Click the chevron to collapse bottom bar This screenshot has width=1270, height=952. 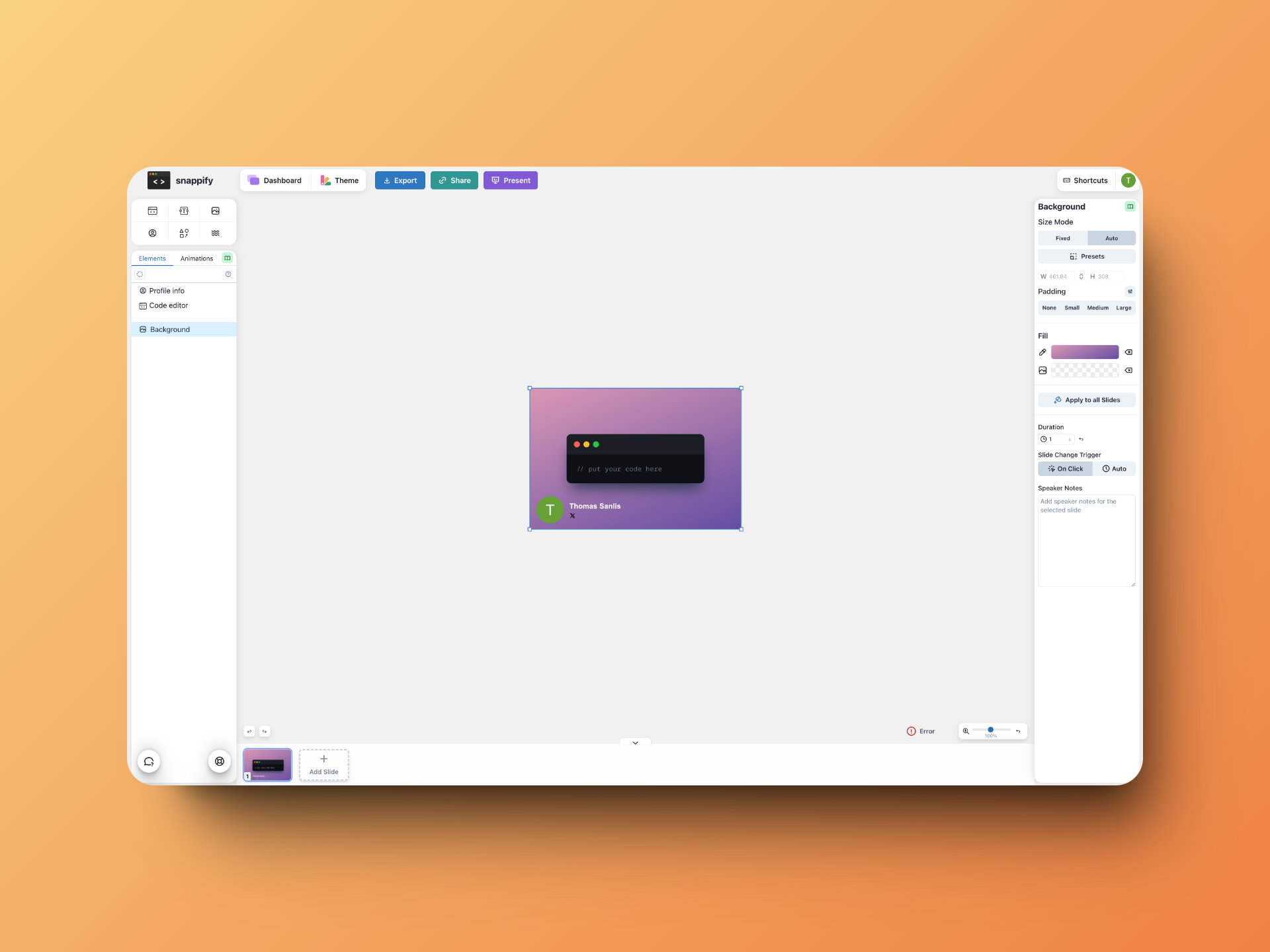point(635,743)
